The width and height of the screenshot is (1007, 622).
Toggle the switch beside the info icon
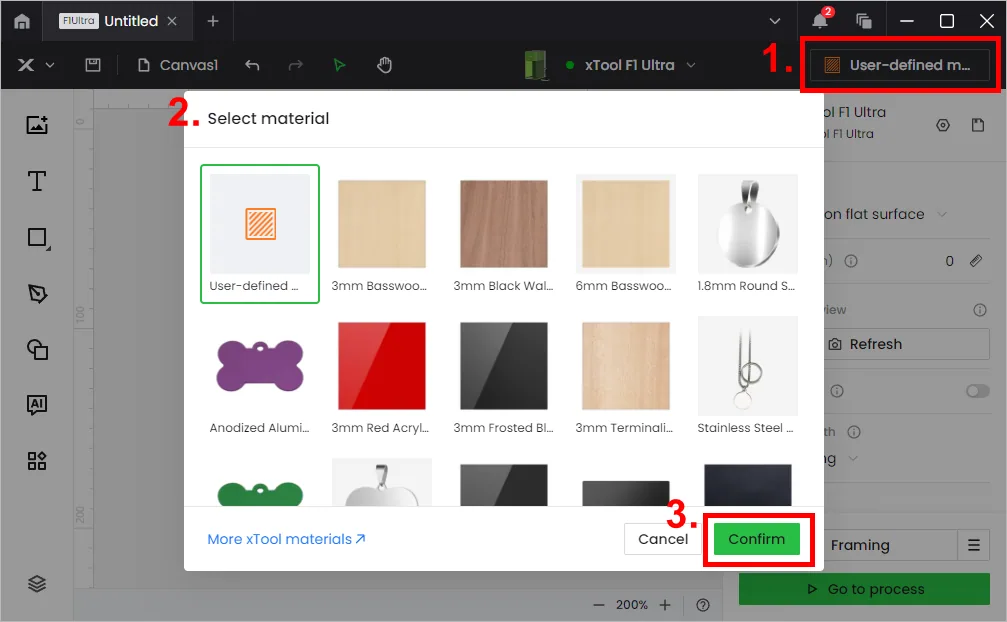tap(977, 391)
